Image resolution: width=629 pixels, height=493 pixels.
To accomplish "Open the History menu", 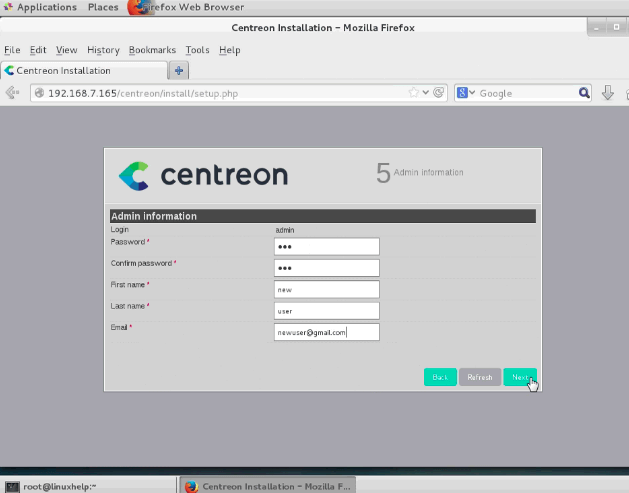I will pyautogui.click(x=103, y=50).
